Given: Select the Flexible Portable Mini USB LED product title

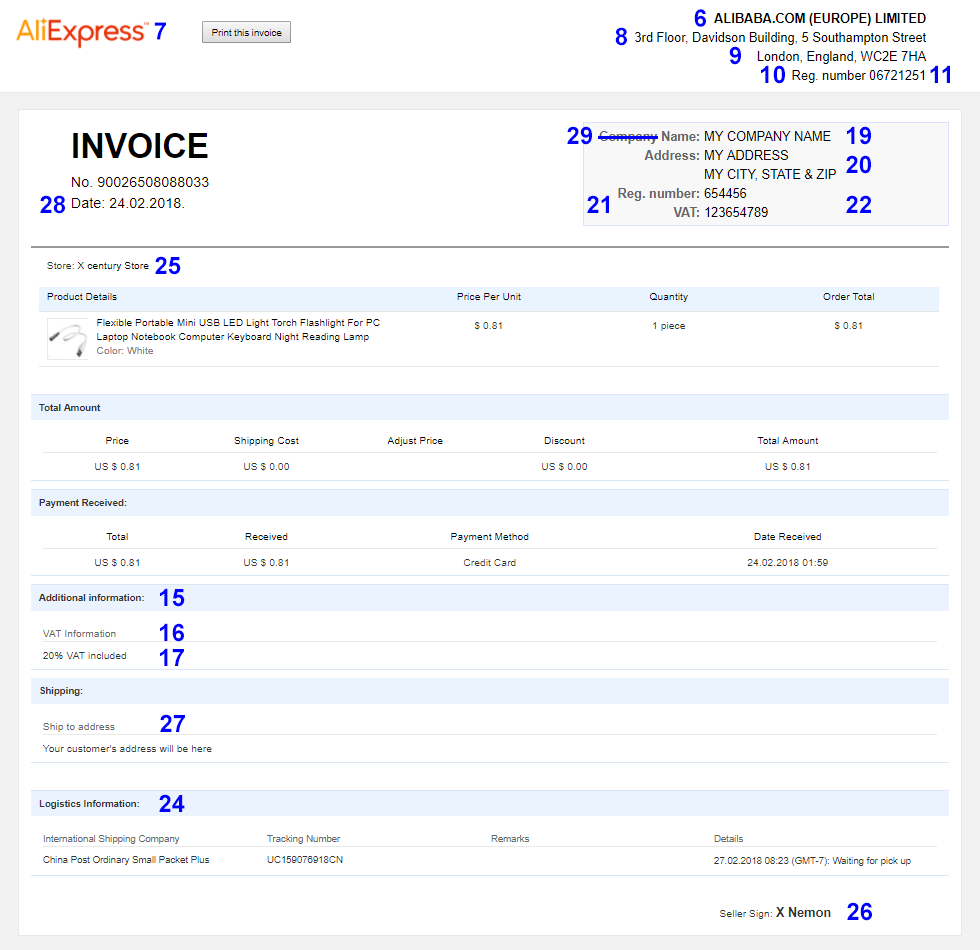Looking at the screenshot, I should (x=238, y=329).
